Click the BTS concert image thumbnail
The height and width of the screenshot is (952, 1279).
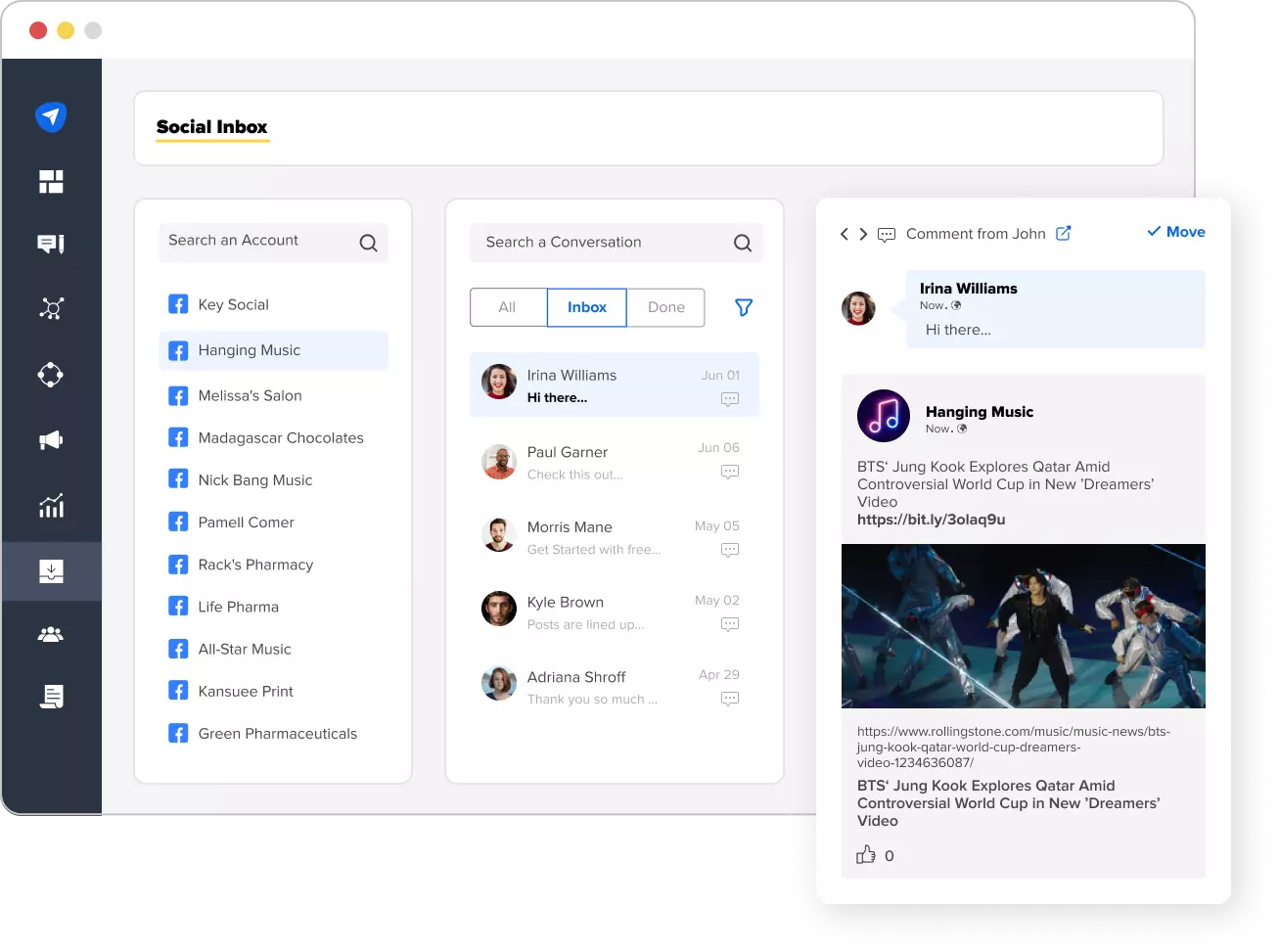click(1023, 626)
